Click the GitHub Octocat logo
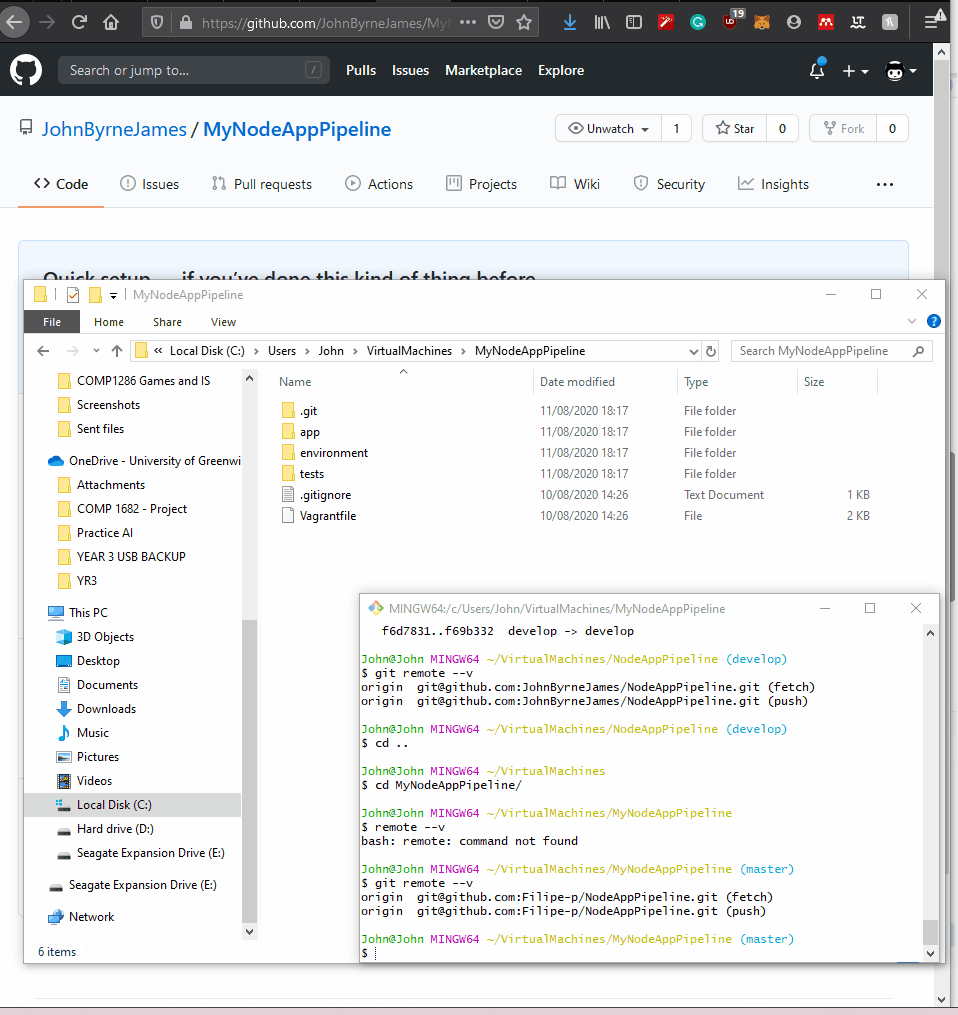958x1015 pixels. point(26,70)
